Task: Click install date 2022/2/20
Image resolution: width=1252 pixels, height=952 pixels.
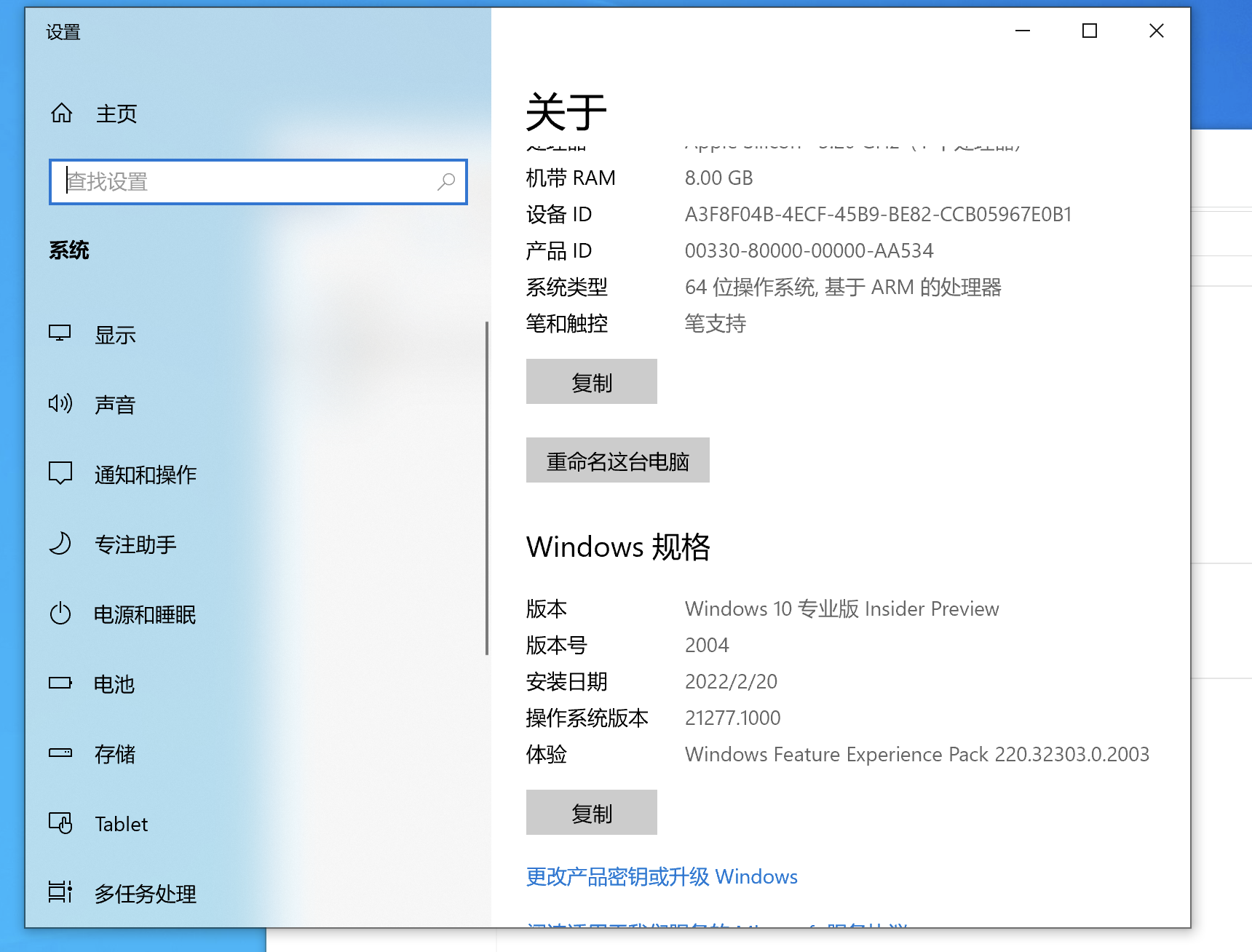Action: (x=732, y=681)
